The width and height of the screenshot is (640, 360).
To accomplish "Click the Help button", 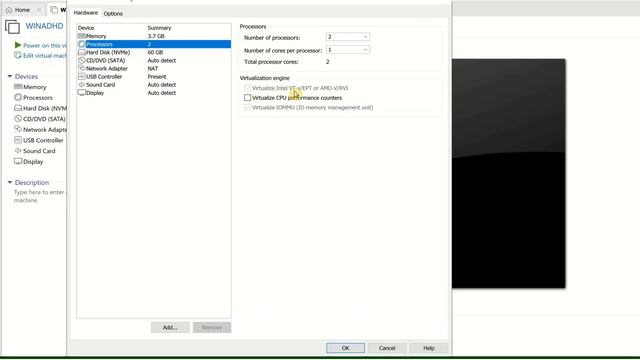I will click(429, 348).
